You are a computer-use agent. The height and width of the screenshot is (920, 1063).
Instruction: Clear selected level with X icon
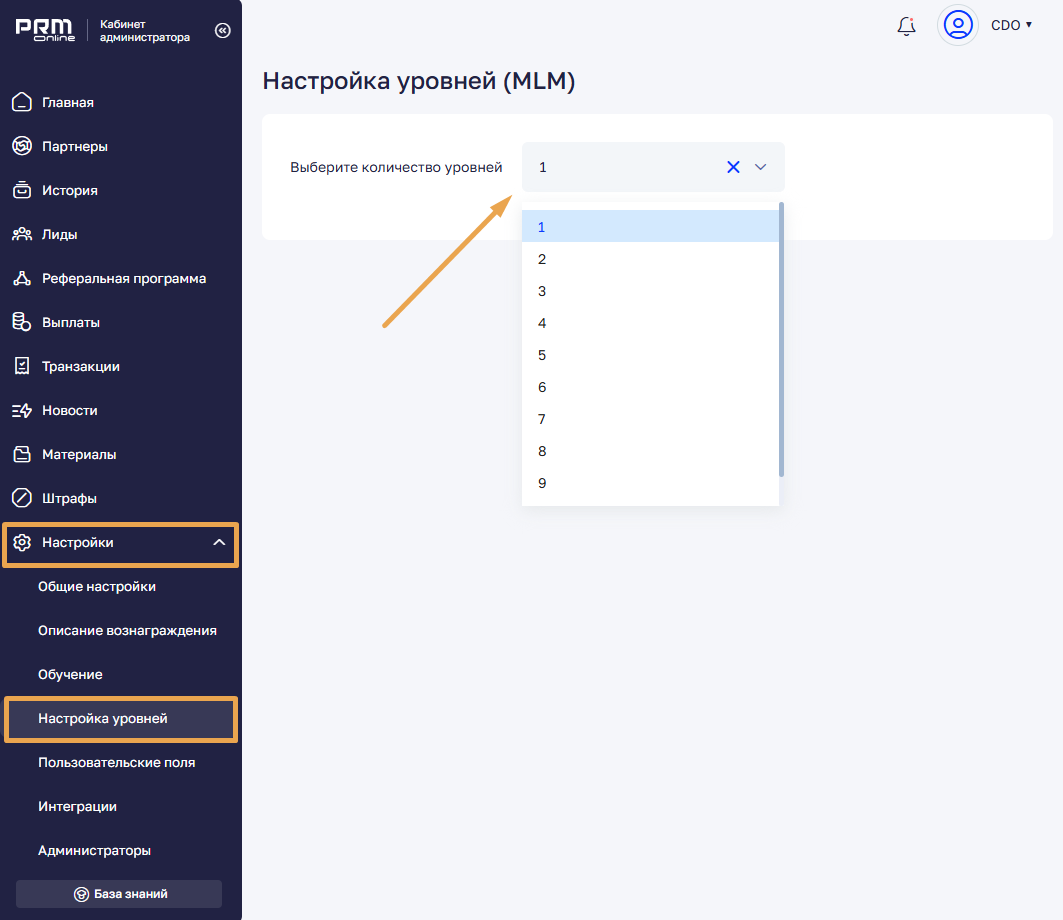click(x=733, y=167)
